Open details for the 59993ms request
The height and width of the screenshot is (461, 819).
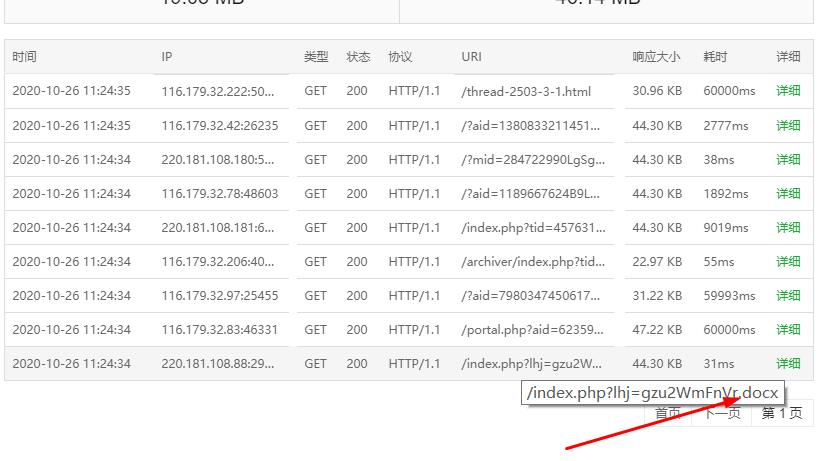pos(788,295)
